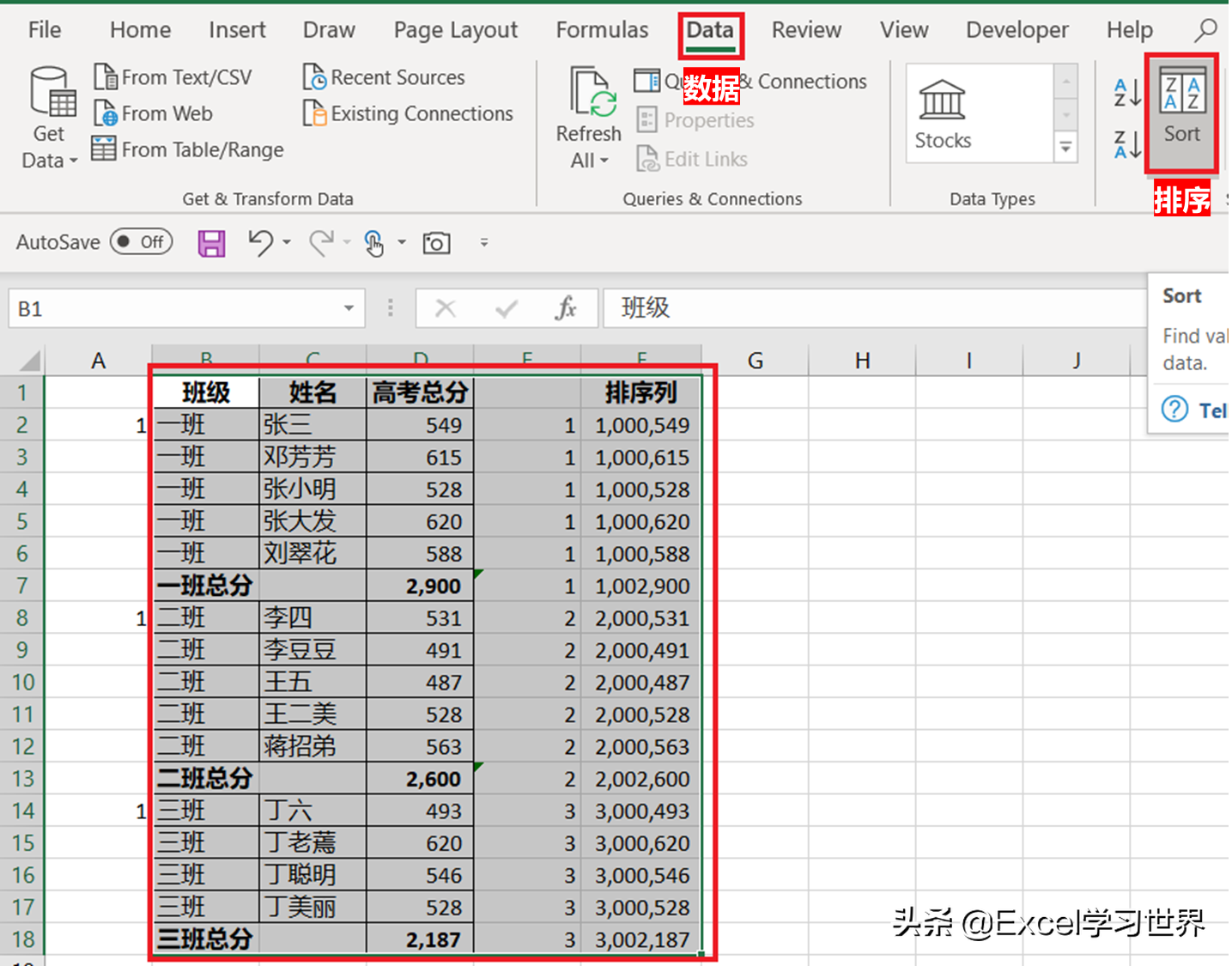This screenshot has width=1232, height=966.
Task: Sort descending Z to A
Action: 1127,144
